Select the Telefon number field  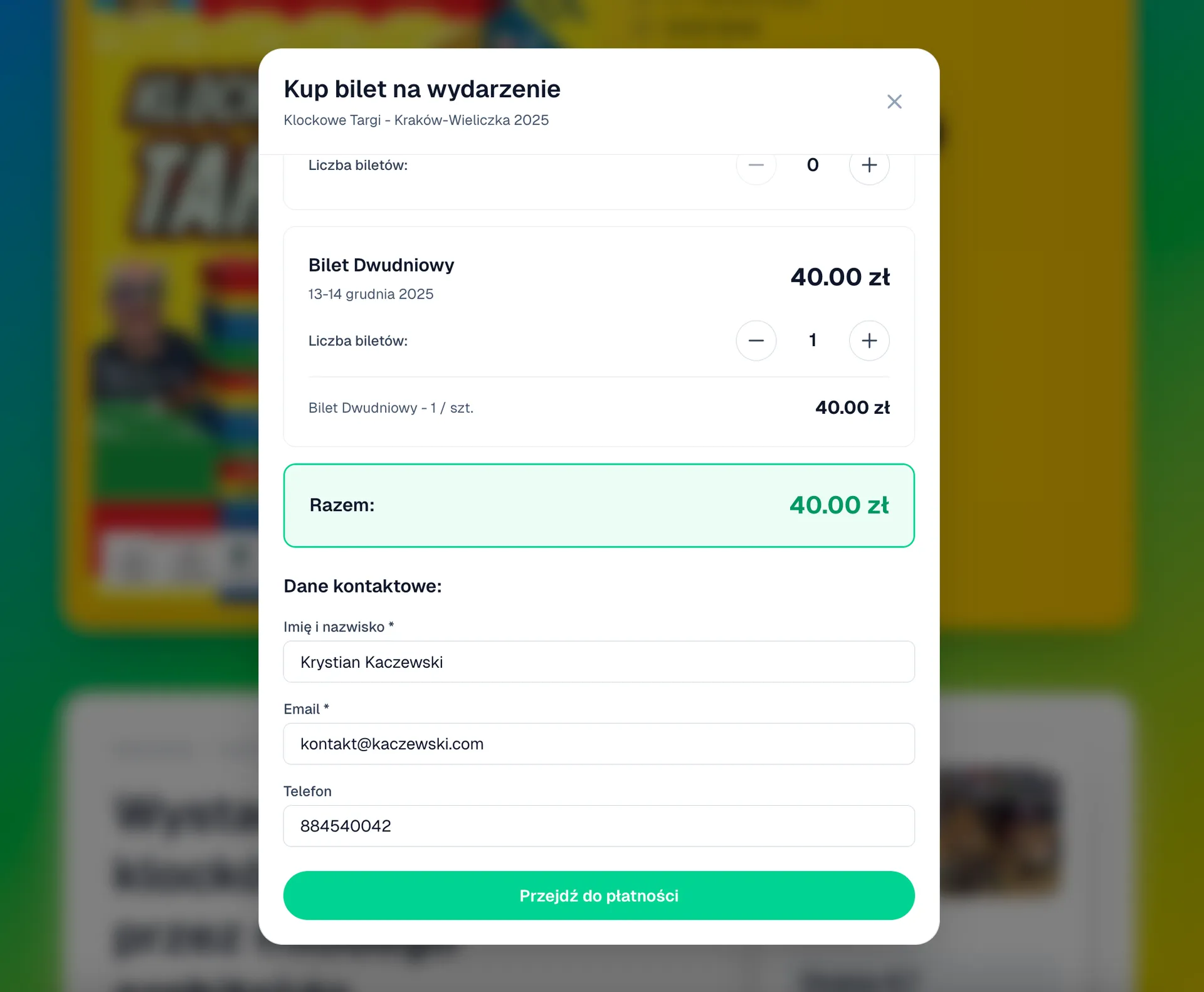(598, 826)
